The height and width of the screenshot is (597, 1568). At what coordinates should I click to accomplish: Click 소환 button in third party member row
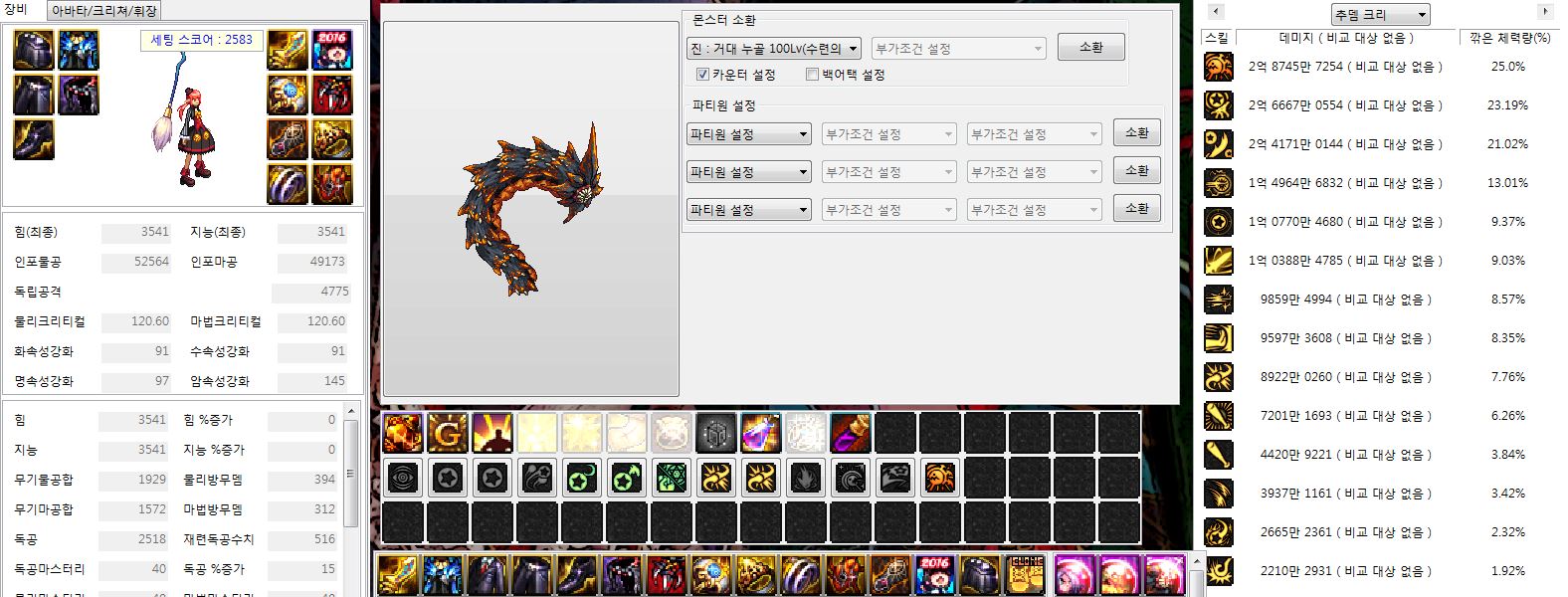[1136, 209]
